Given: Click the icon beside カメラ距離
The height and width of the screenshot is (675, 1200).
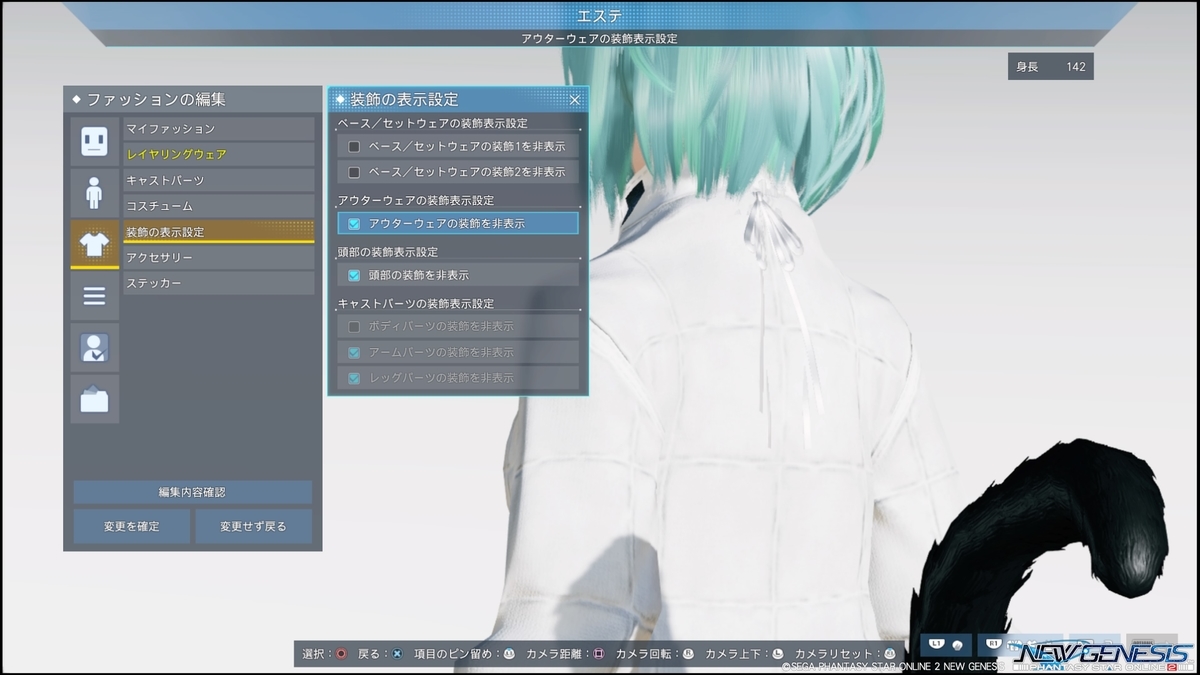Looking at the screenshot, I should pos(599,654).
